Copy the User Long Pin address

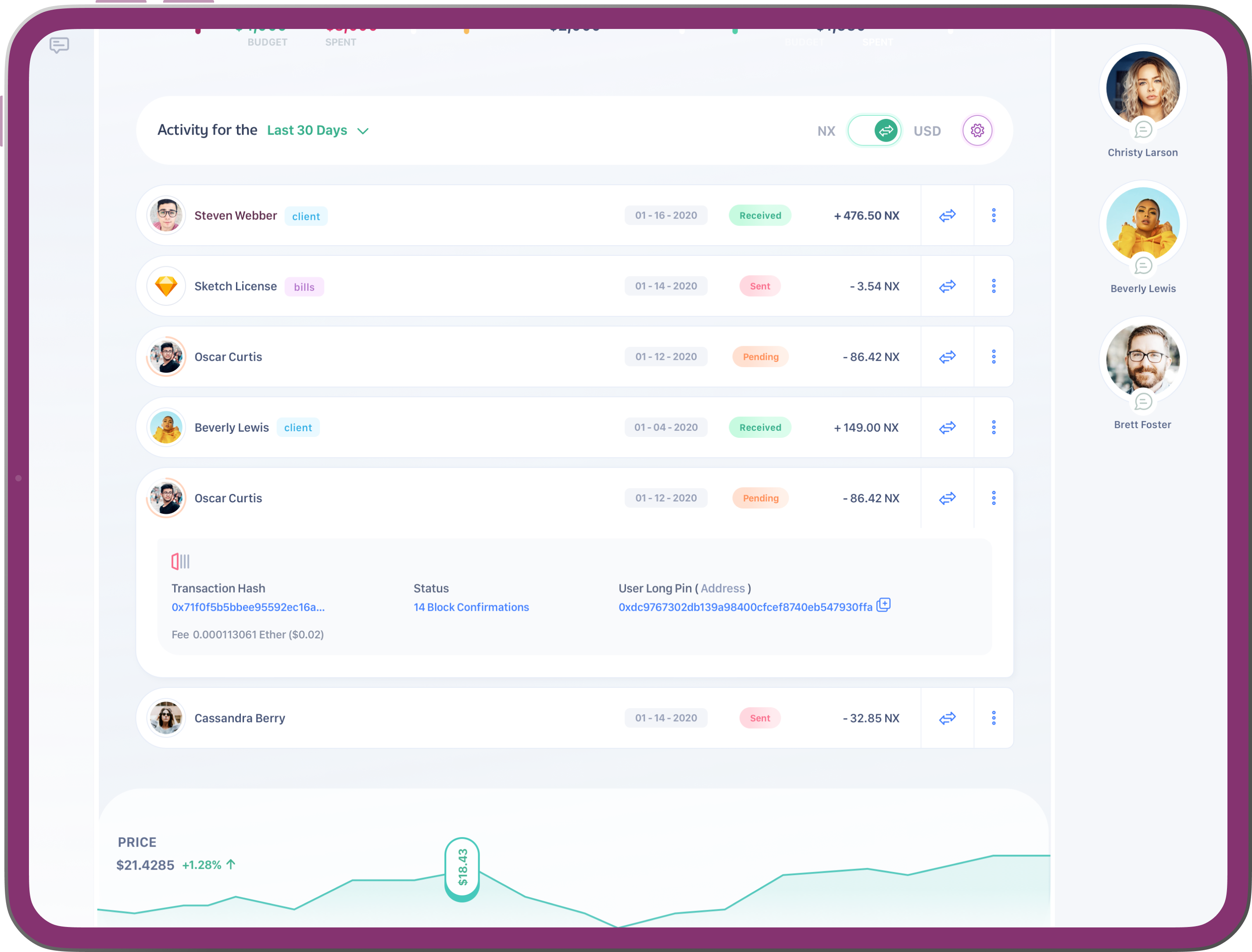(x=883, y=605)
